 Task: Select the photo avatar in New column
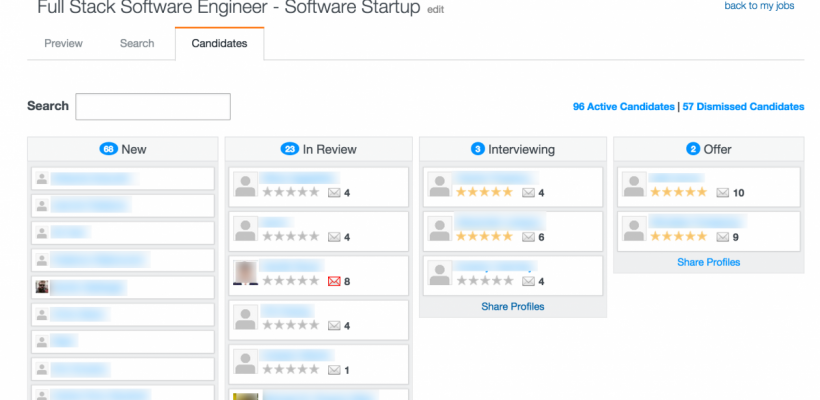(42, 287)
